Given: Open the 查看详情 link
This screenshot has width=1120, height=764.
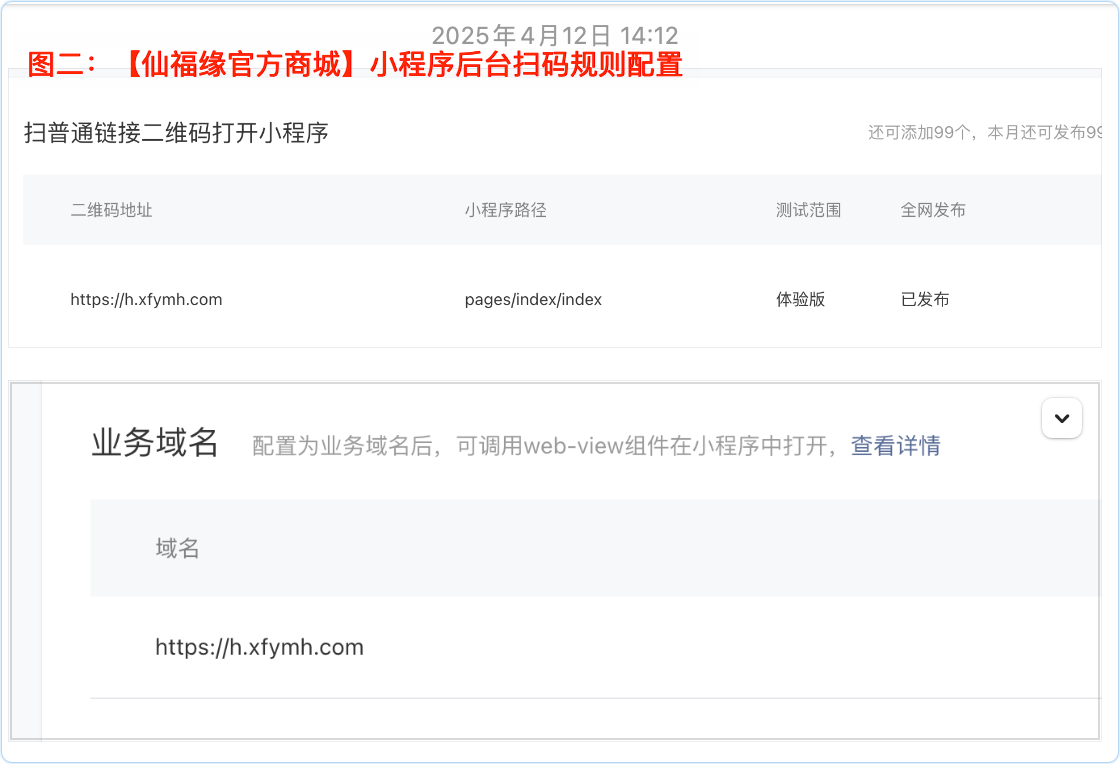Looking at the screenshot, I should click(896, 446).
